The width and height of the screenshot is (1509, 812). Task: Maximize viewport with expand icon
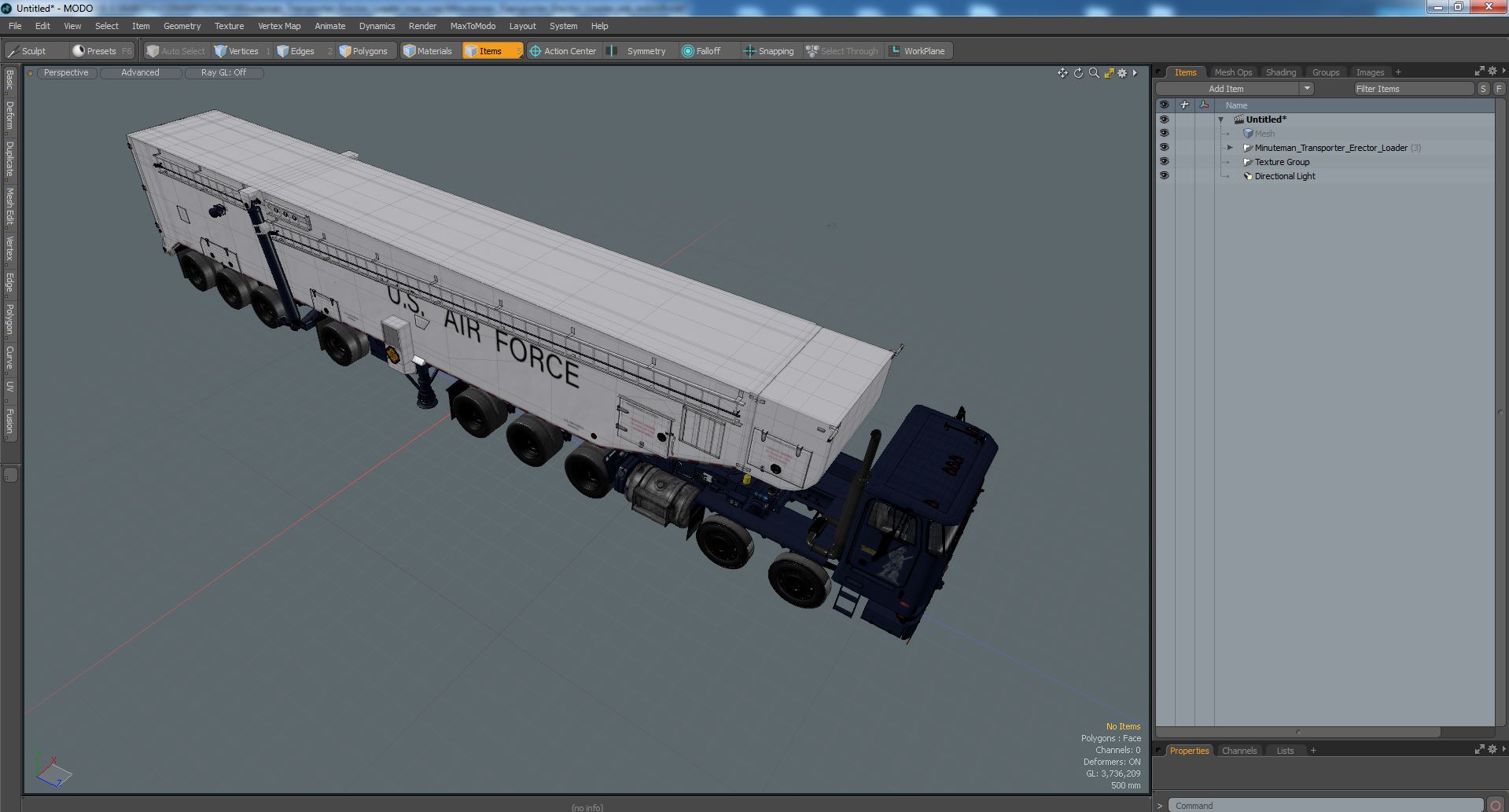click(x=1109, y=73)
